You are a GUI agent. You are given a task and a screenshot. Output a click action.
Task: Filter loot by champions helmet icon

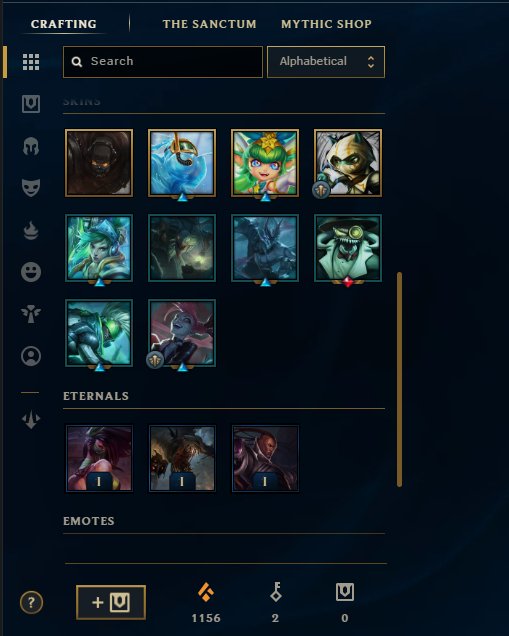pos(31,146)
